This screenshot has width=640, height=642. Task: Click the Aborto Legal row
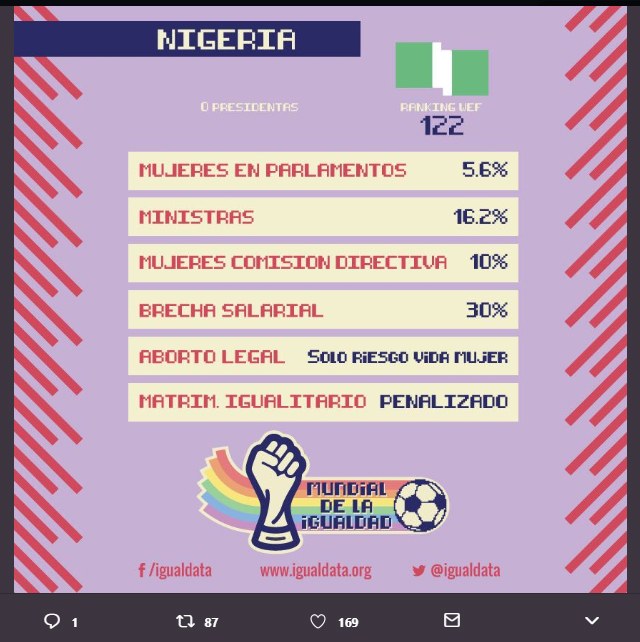coord(322,357)
